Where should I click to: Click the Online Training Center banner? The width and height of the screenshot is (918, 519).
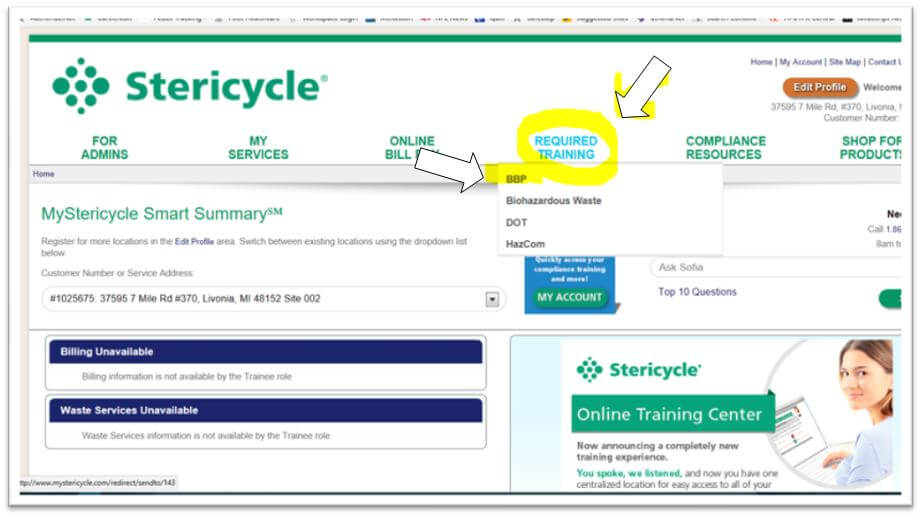click(673, 414)
